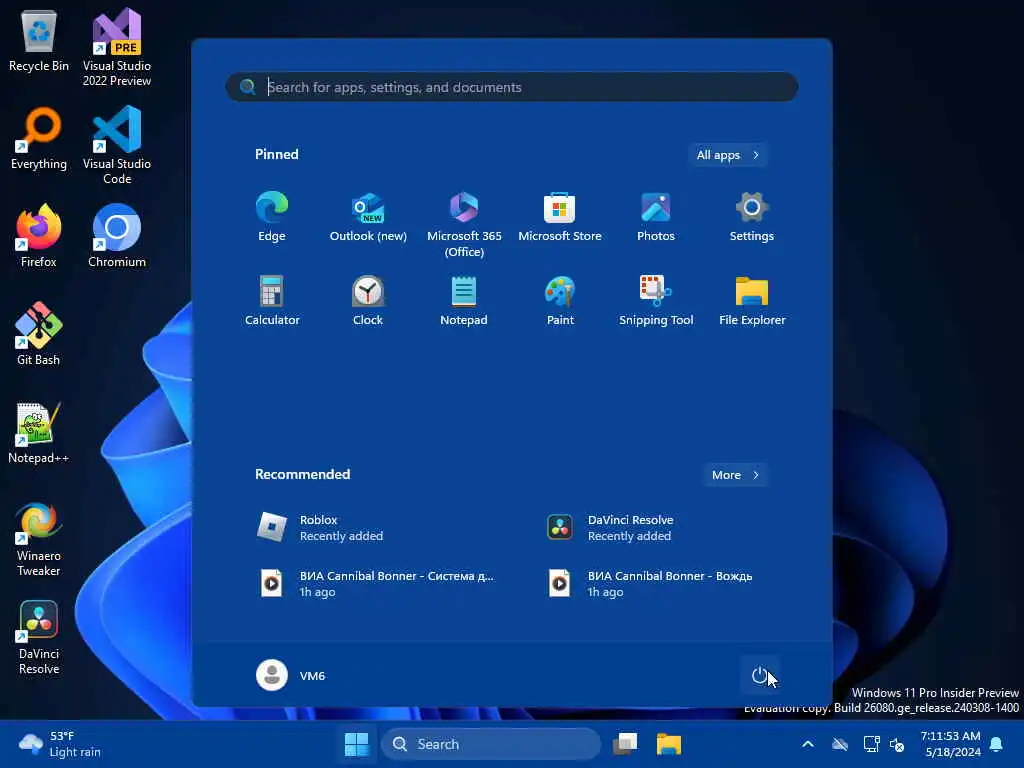Launch the Calculator app
The height and width of the screenshot is (768, 1024).
[x=272, y=301]
